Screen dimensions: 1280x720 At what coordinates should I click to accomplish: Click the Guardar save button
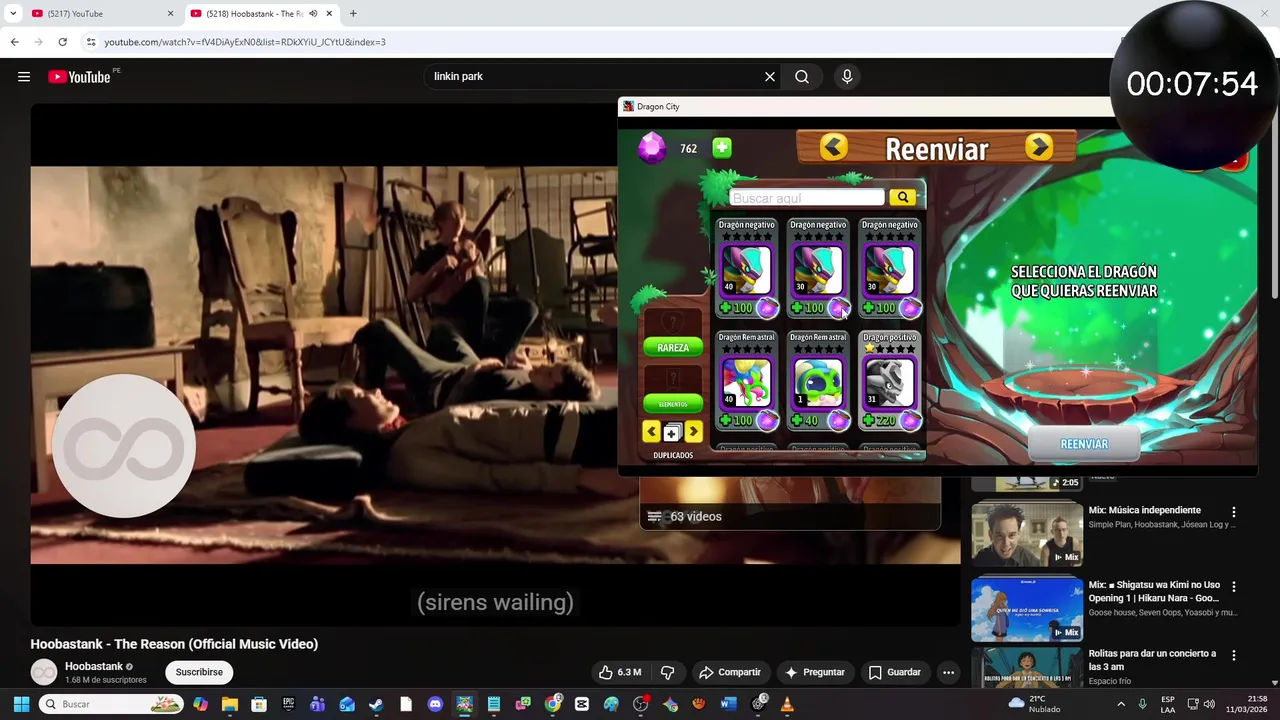895,672
